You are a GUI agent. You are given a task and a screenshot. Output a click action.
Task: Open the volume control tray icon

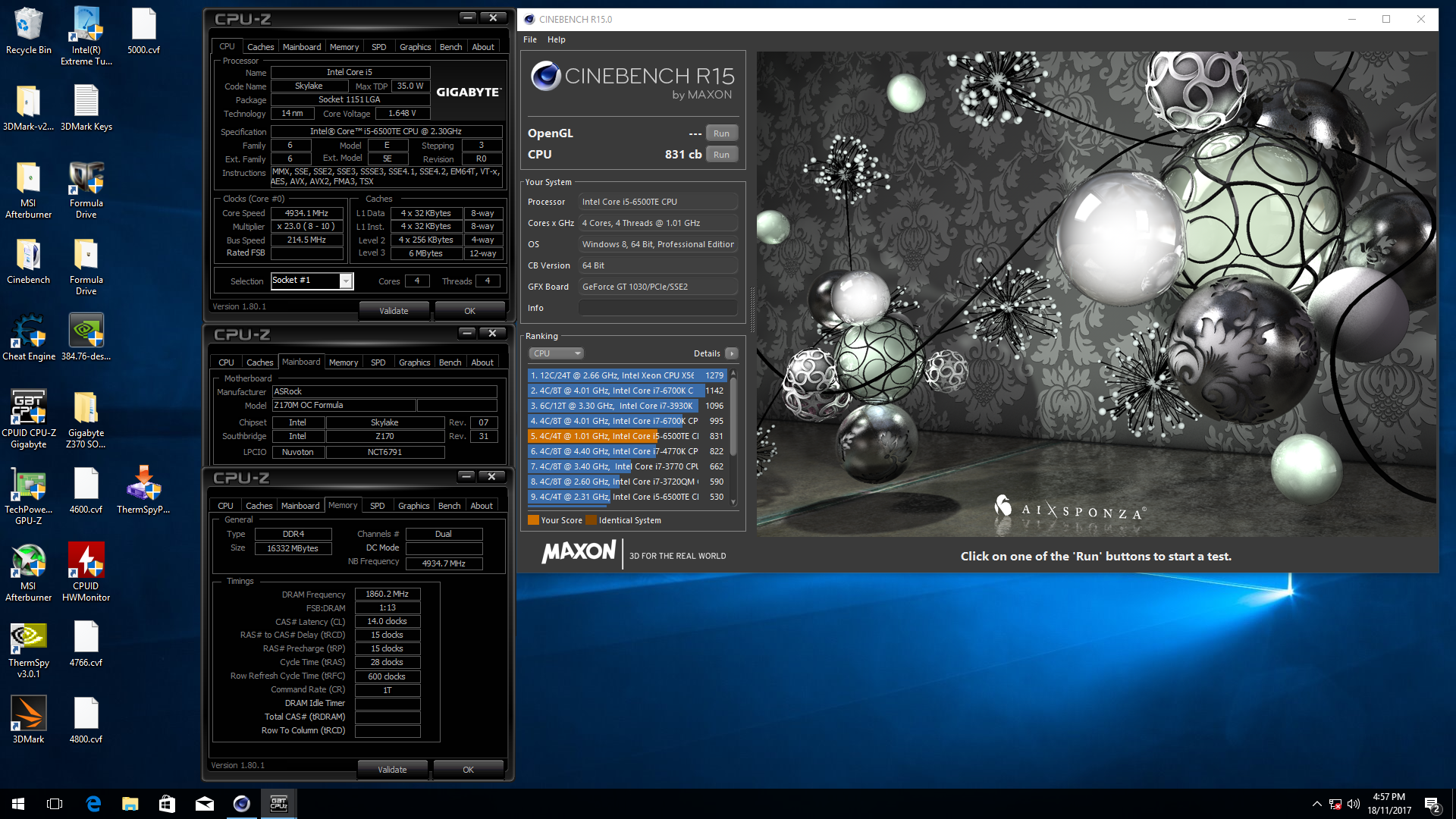click(x=1354, y=804)
